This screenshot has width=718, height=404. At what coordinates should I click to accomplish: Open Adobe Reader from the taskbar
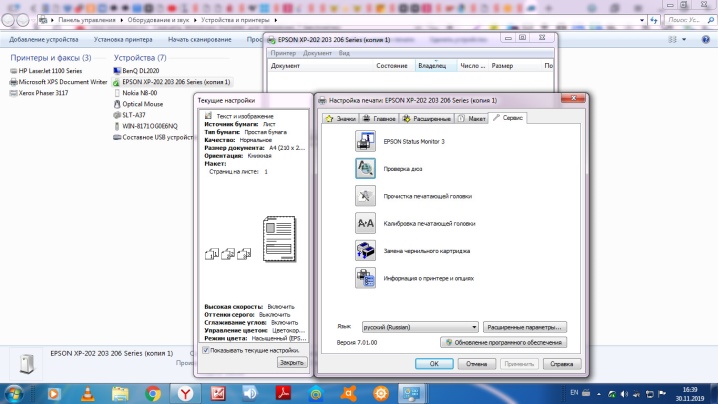(x=283, y=393)
